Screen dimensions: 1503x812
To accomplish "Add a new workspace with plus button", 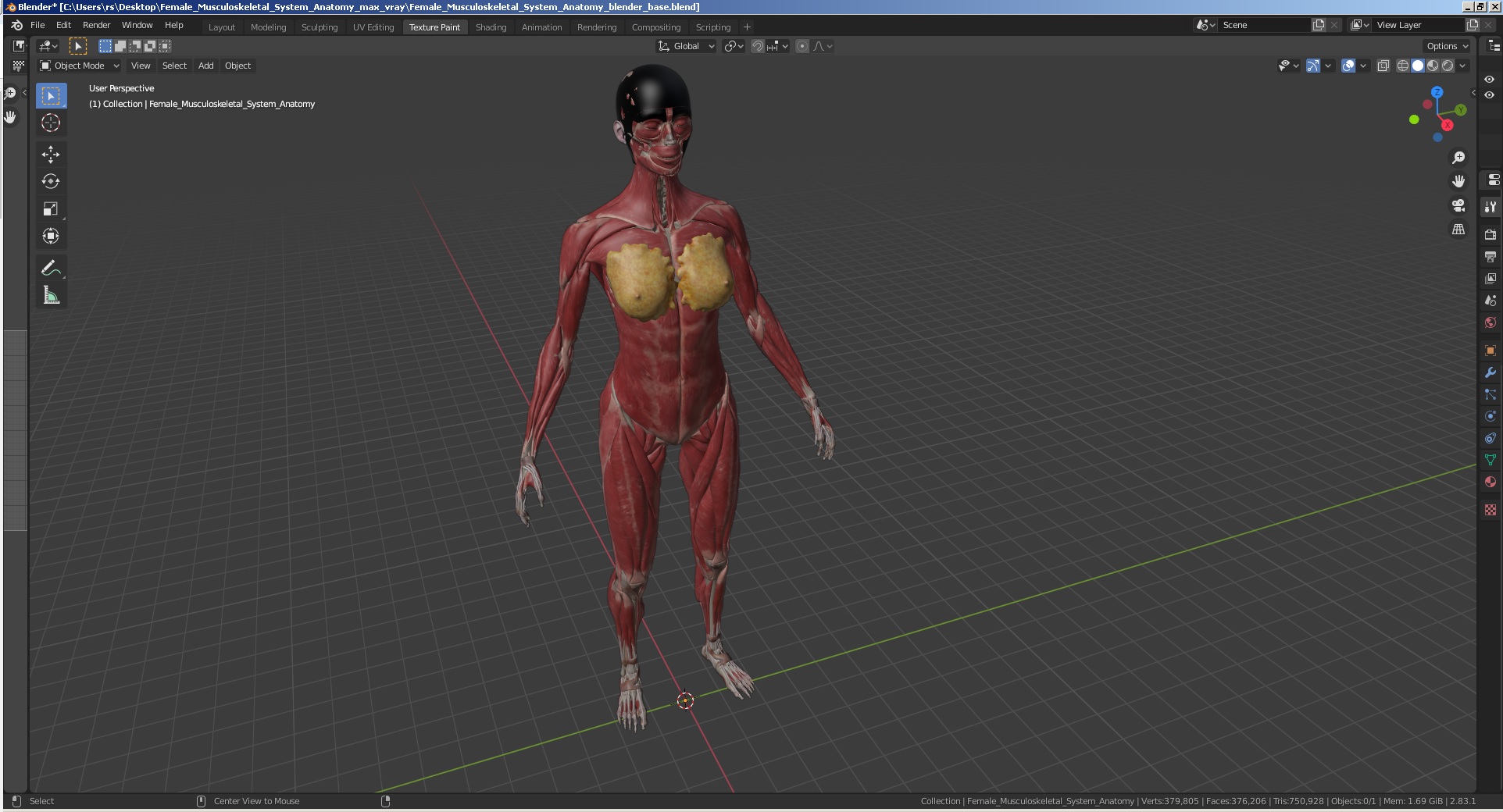I will 747,27.
